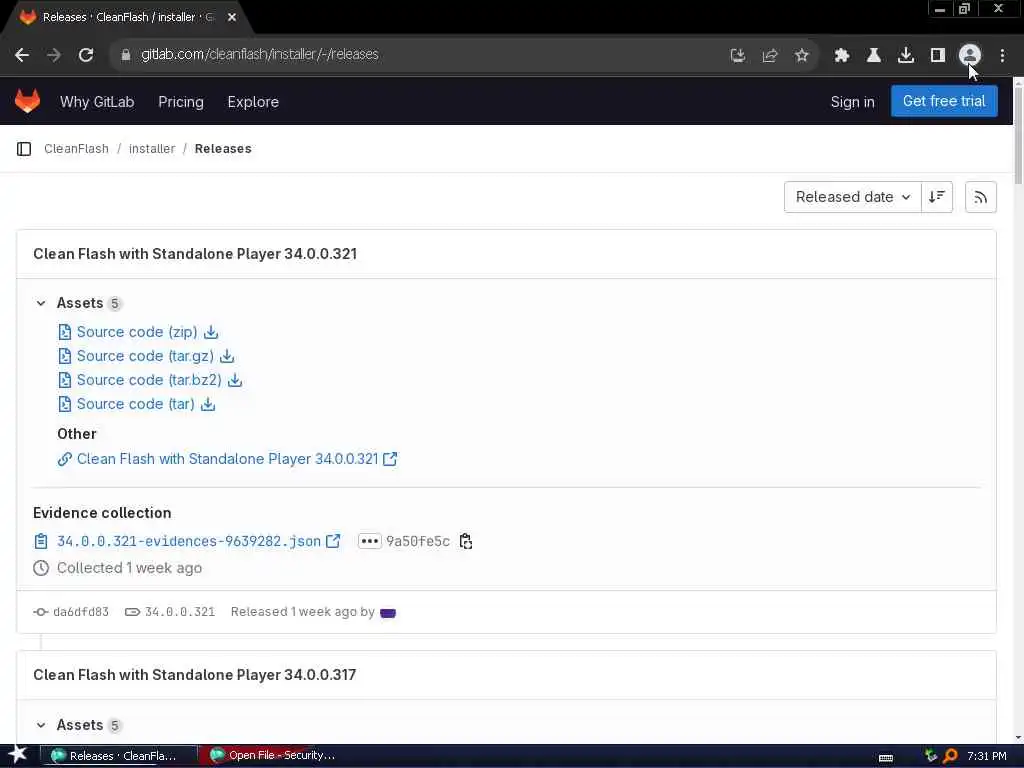Click Sign in

852,102
